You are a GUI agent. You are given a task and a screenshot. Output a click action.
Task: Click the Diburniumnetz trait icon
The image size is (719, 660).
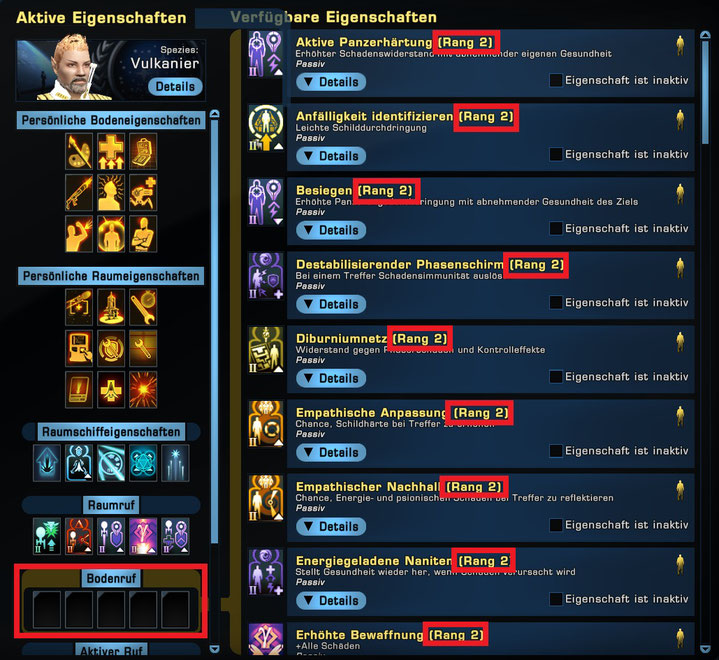(266, 350)
